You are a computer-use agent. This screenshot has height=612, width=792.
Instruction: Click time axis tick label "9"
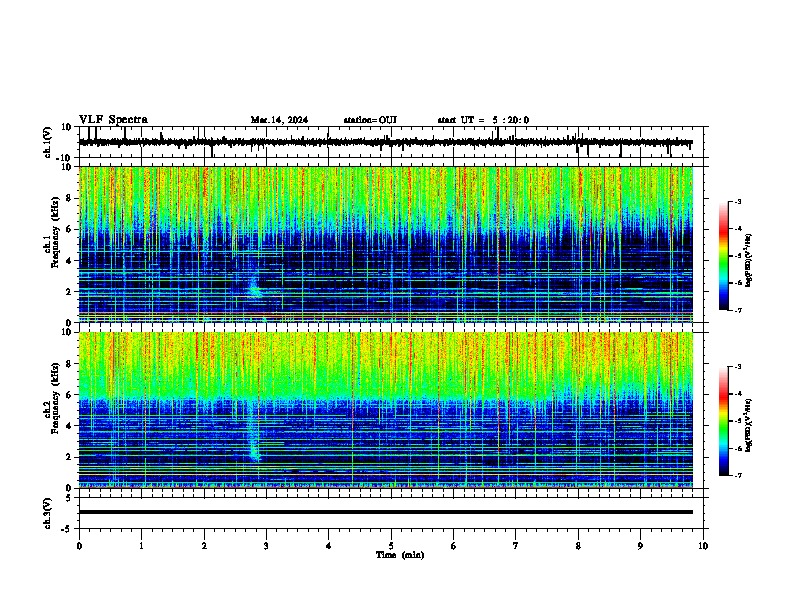[x=640, y=546]
